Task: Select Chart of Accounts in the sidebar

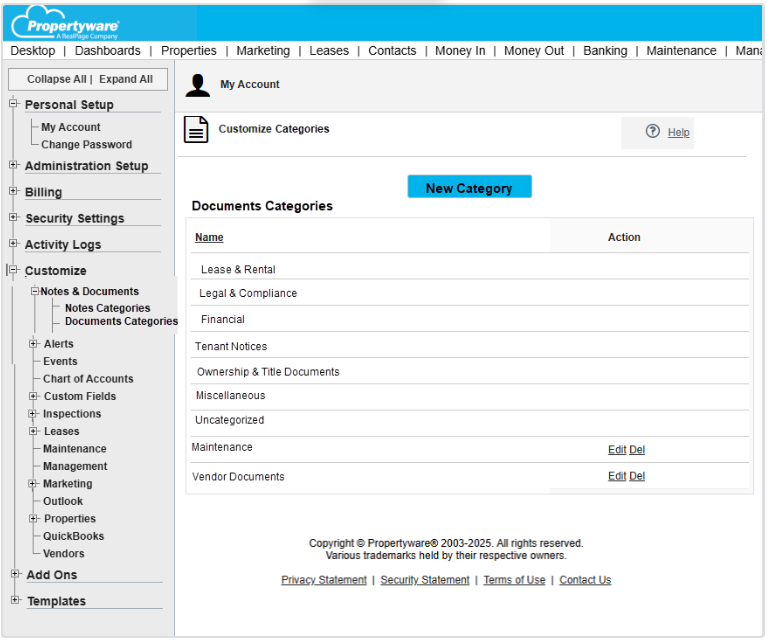Action: 88,379
